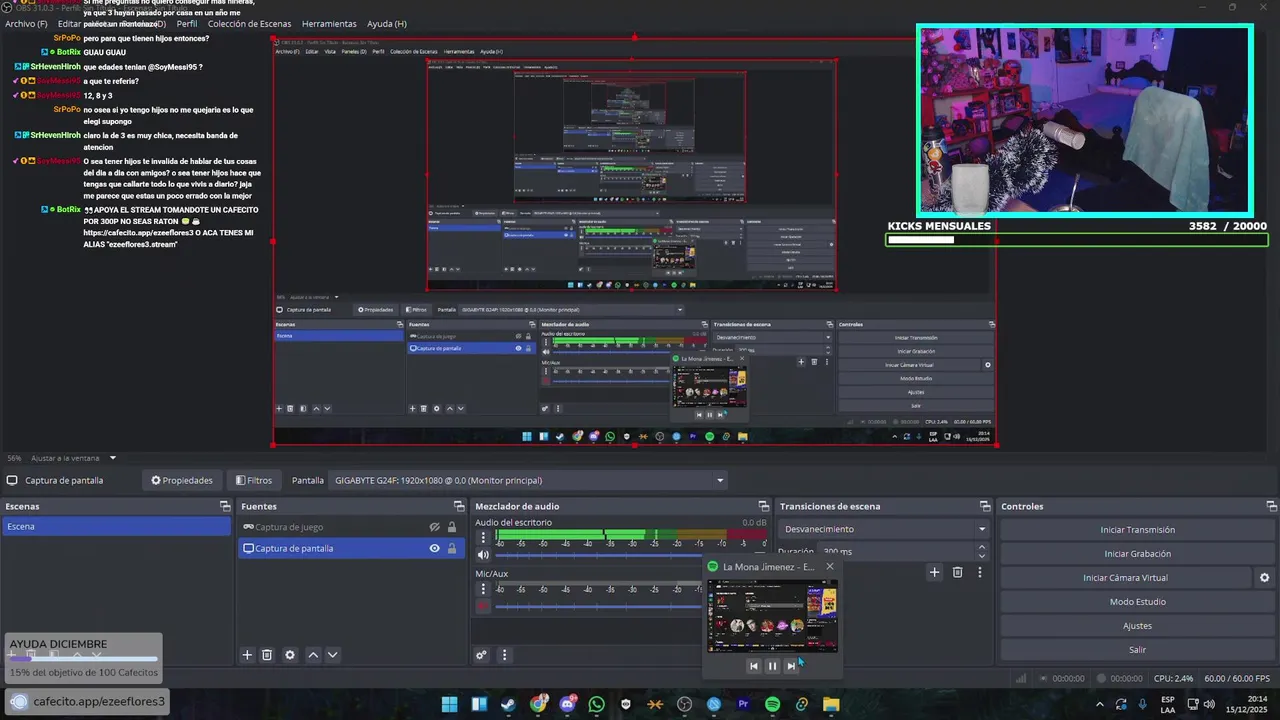Open the Ajustar a la ventana scaling dropdown

[x=74, y=458]
